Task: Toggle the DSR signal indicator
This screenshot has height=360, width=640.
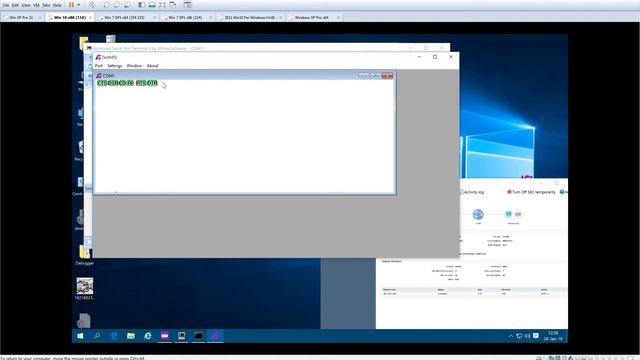Action: click(113, 83)
